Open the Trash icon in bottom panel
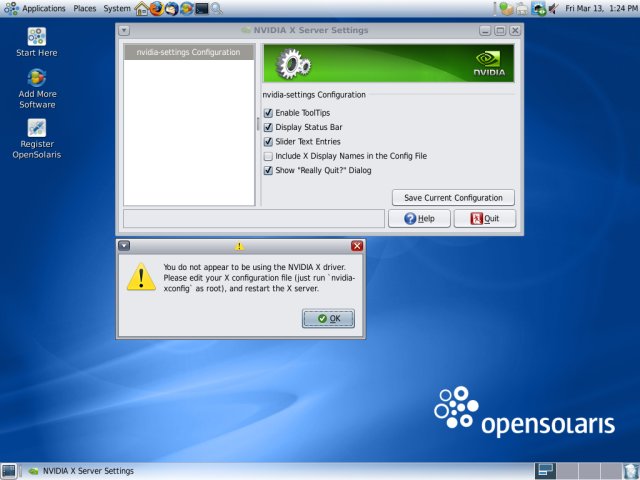 point(631,471)
